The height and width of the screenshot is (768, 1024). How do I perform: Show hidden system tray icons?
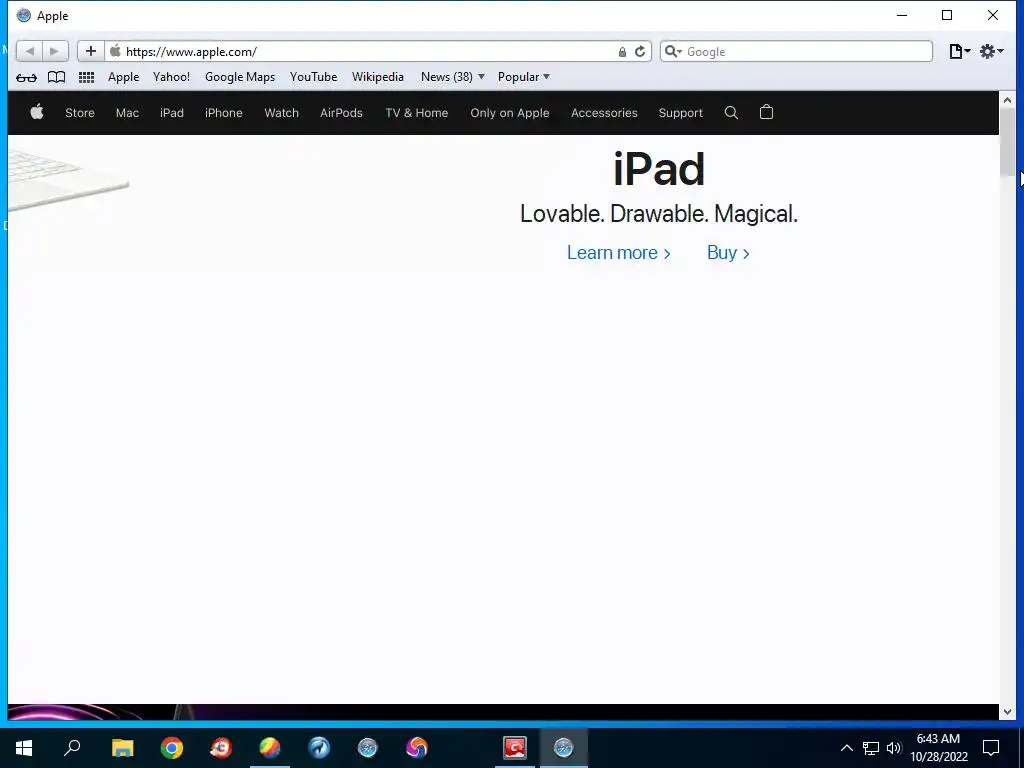[x=846, y=748]
